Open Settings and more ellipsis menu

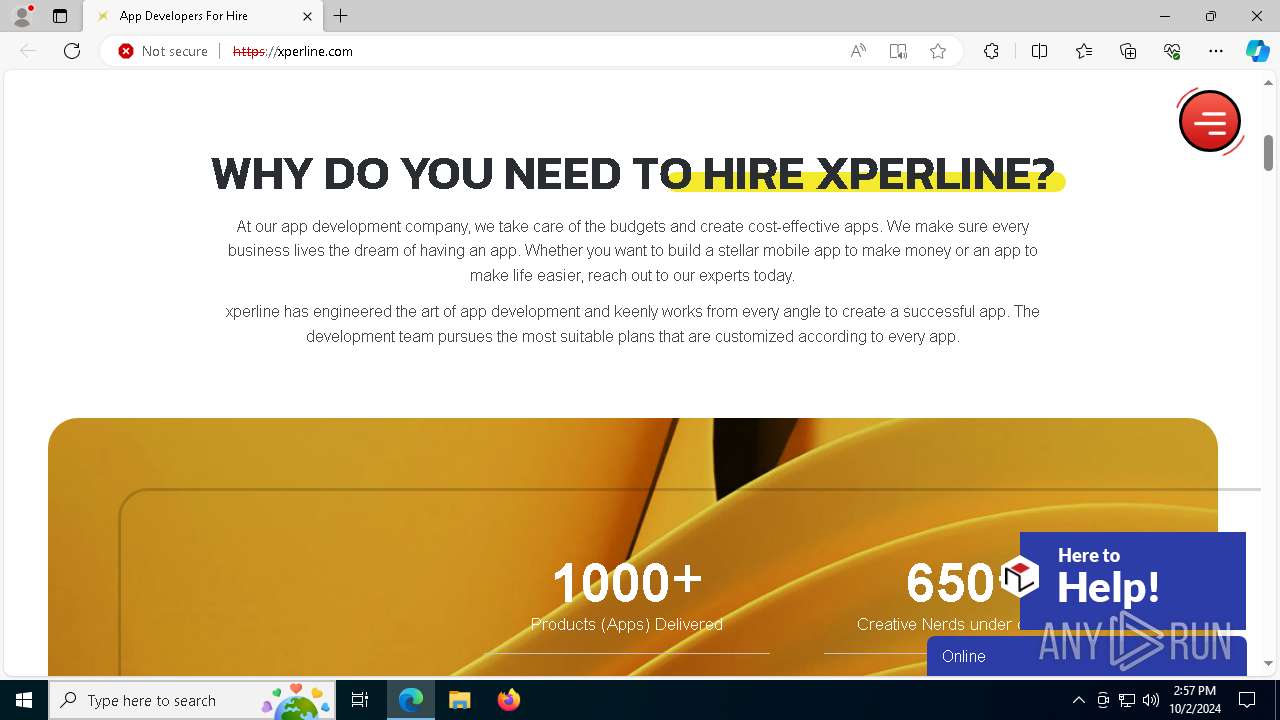point(1216,51)
